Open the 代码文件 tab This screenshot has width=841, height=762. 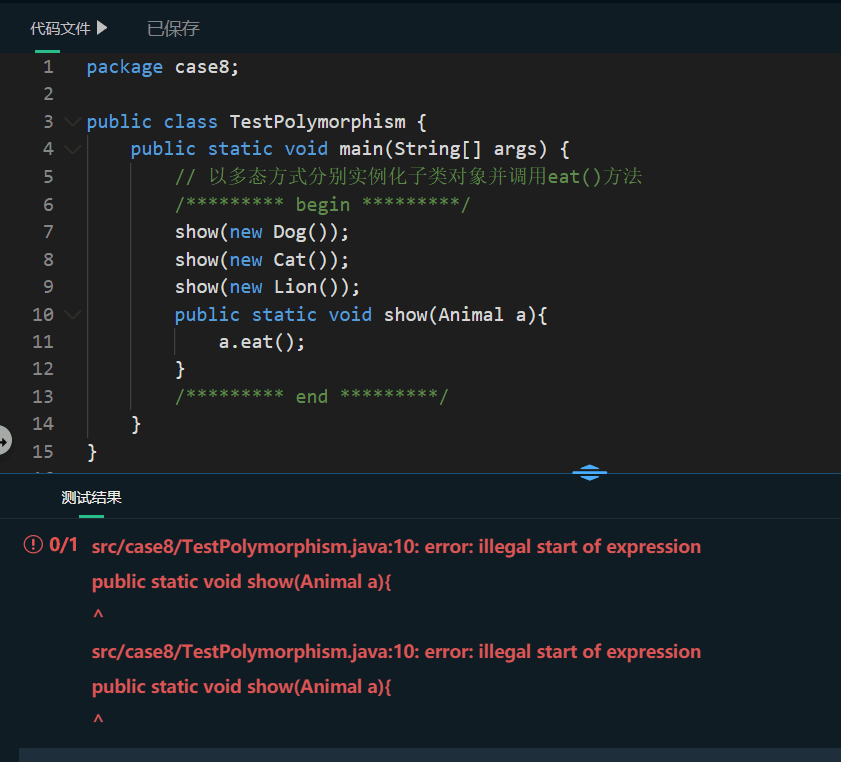tap(60, 28)
